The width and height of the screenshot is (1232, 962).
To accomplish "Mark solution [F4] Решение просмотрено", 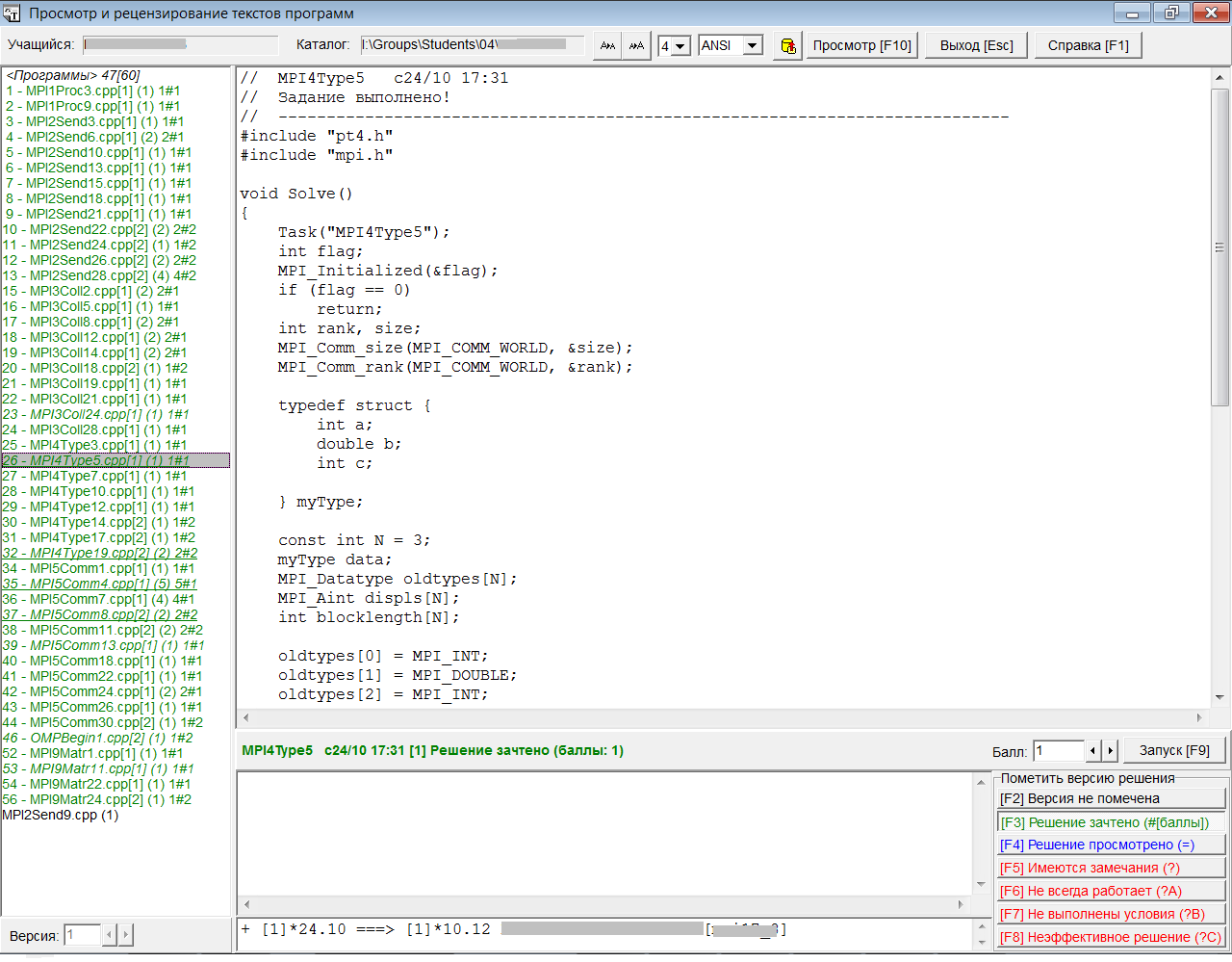I will 1111,845.
